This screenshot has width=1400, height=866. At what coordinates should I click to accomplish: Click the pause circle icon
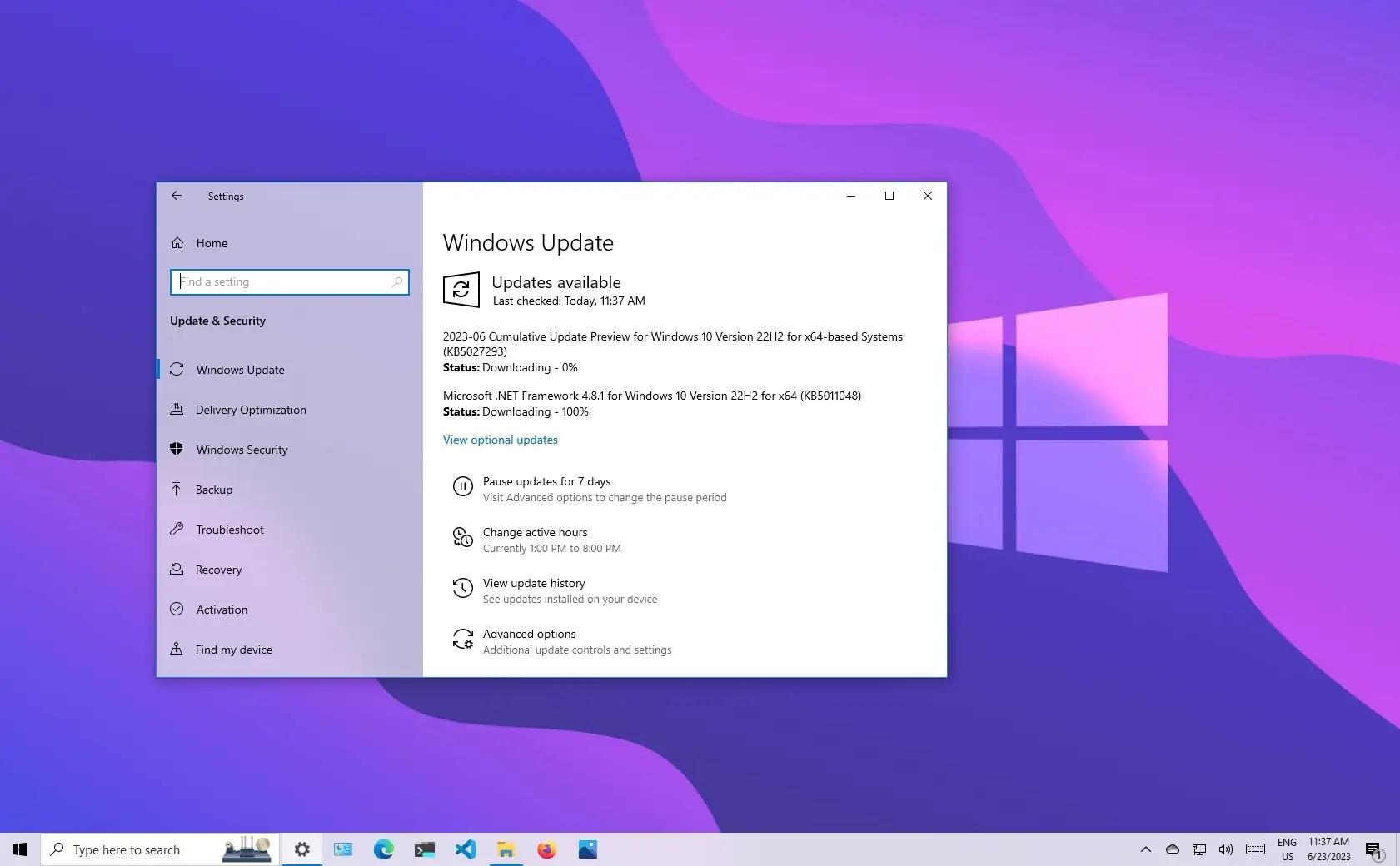(463, 486)
